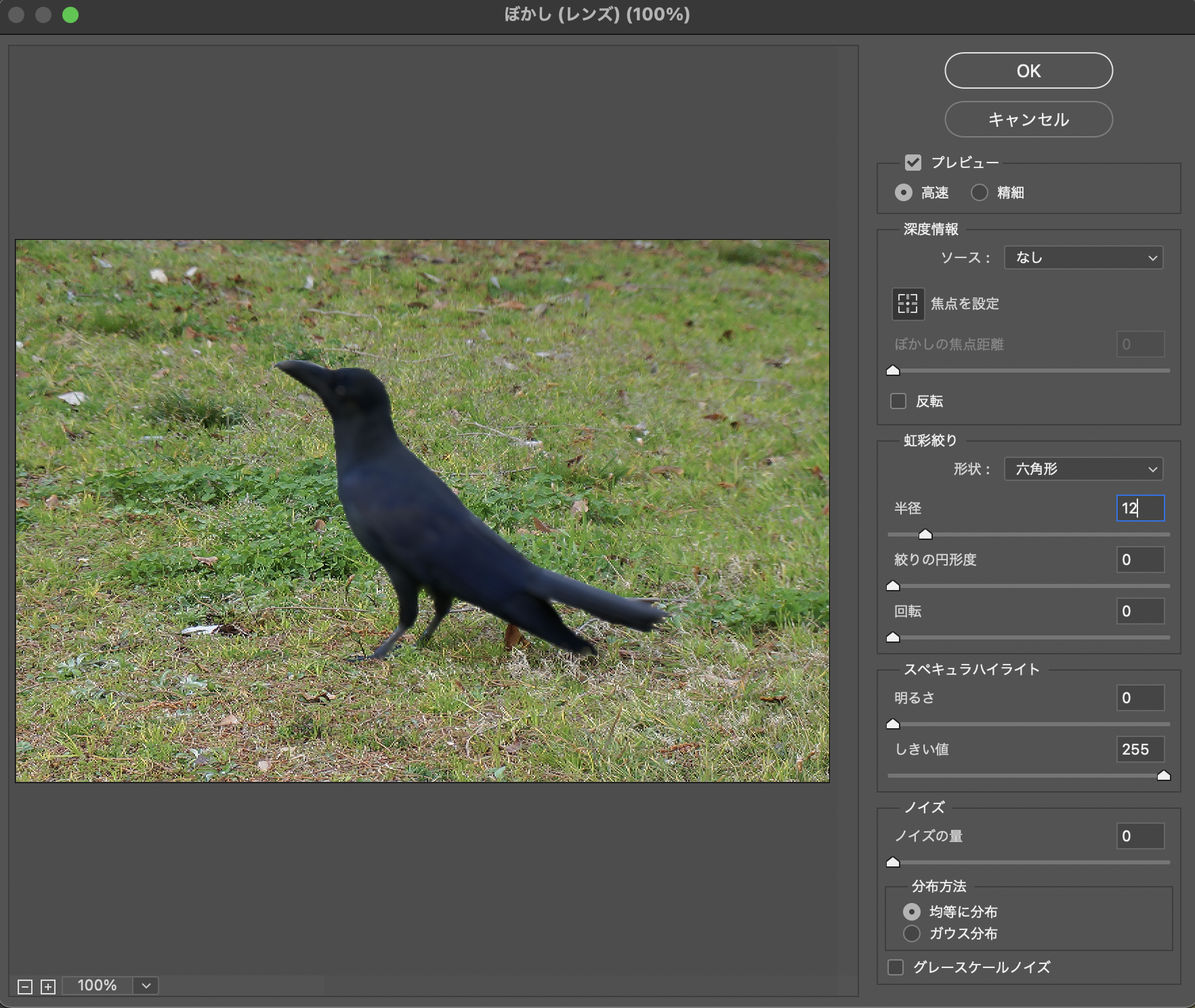Click the zoom in plus icon
The height and width of the screenshot is (1008, 1195).
(48, 986)
